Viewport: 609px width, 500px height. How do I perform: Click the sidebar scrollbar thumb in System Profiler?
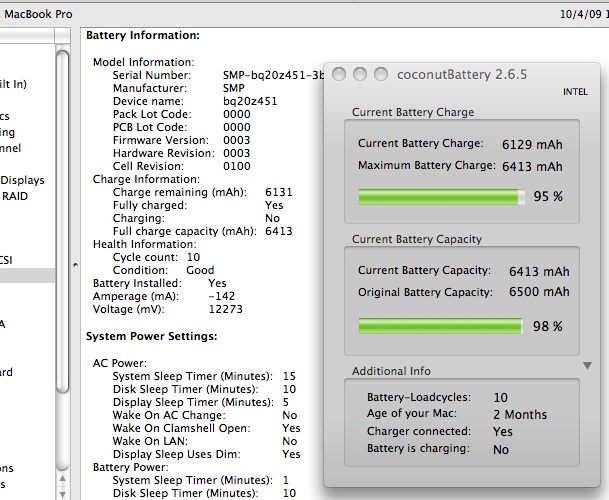[x=62, y=221]
